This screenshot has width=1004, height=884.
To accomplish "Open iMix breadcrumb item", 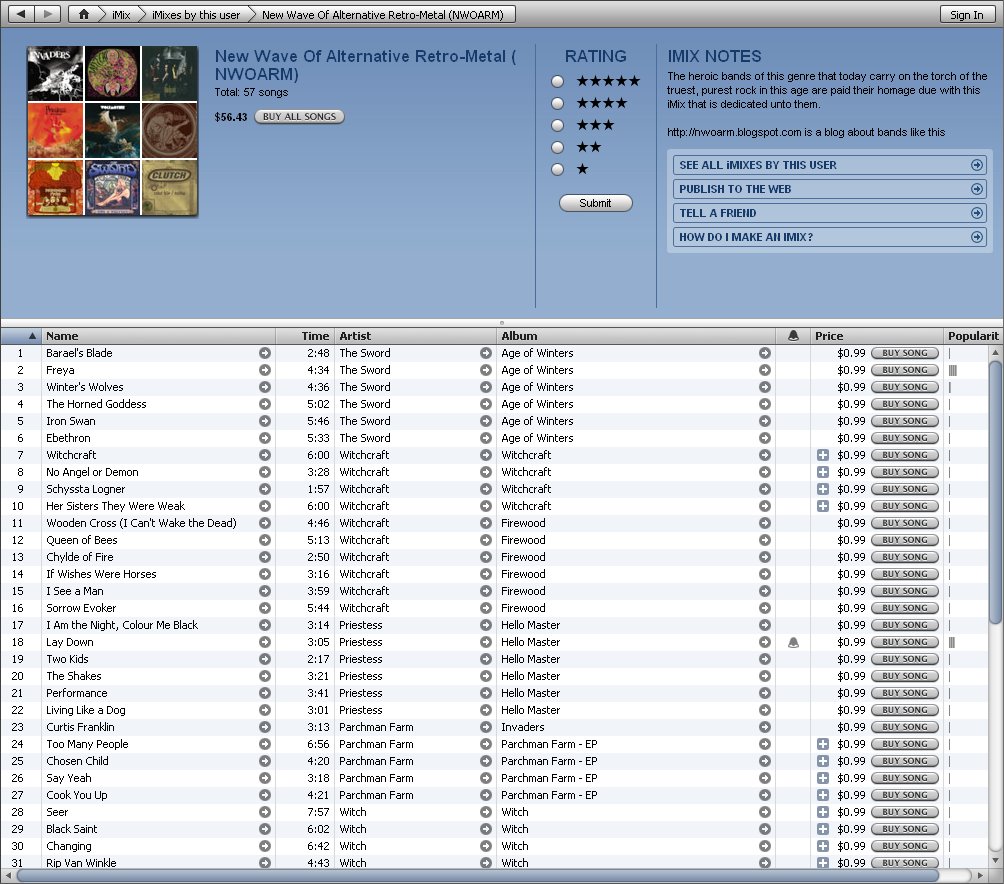I will click(120, 14).
